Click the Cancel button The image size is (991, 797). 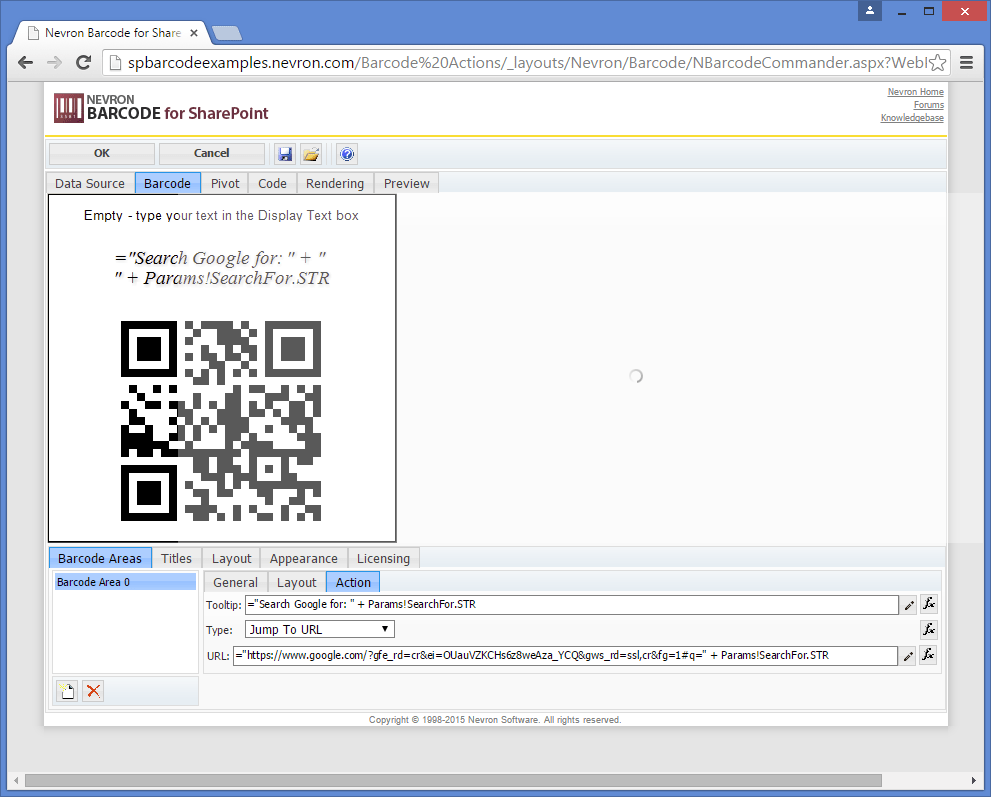212,153
